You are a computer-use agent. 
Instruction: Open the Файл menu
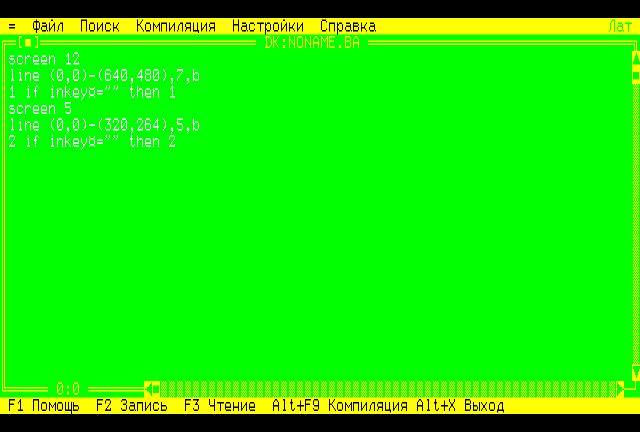coord(48,26)
